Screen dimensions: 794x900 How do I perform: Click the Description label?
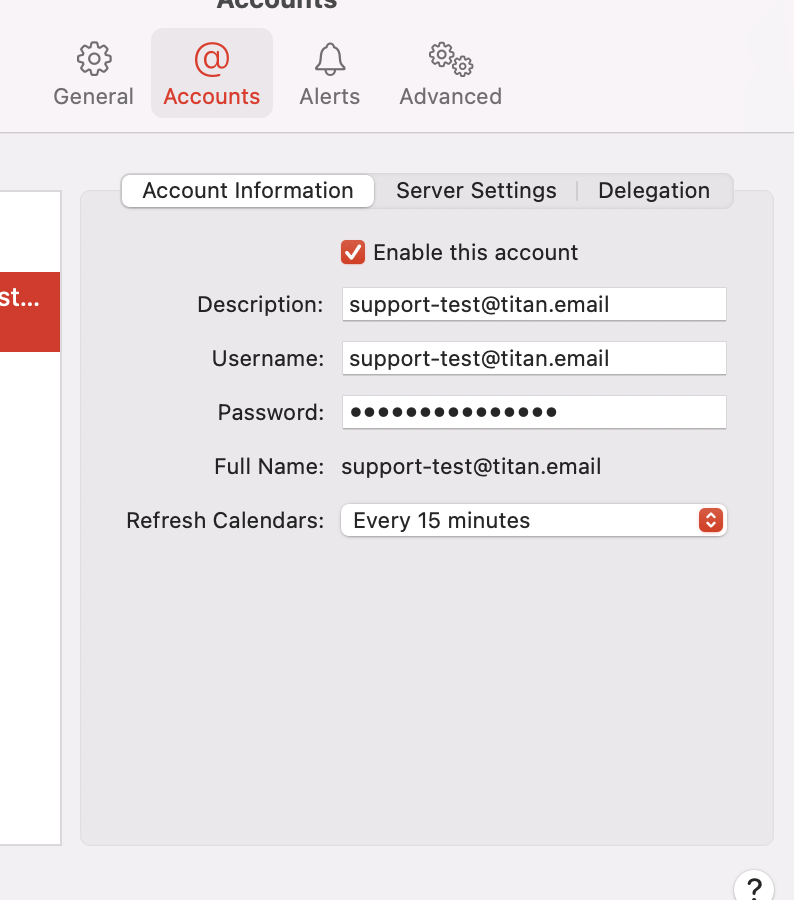[x=260, y=304]
